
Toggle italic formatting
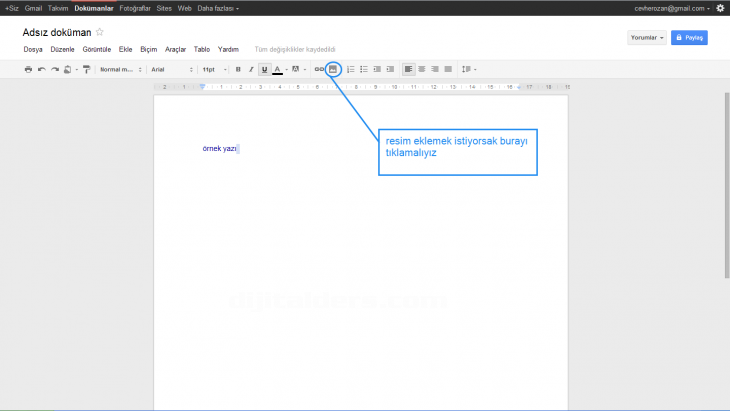(x=251, y=69)
